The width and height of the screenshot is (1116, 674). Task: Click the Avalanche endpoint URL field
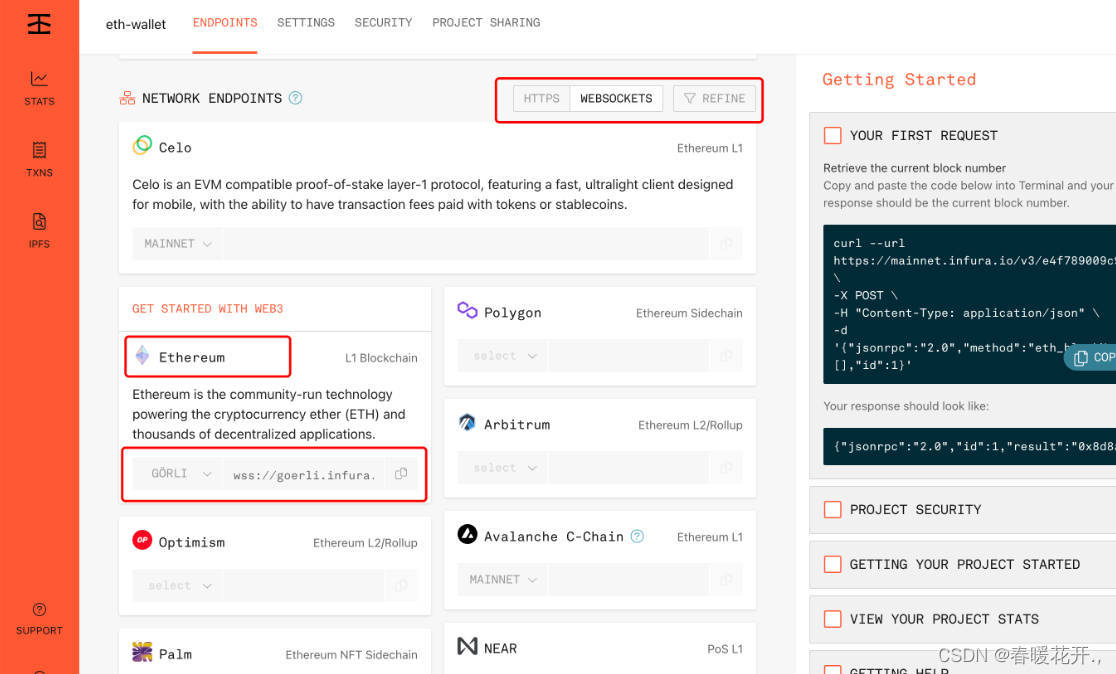(x=629, y=579)
